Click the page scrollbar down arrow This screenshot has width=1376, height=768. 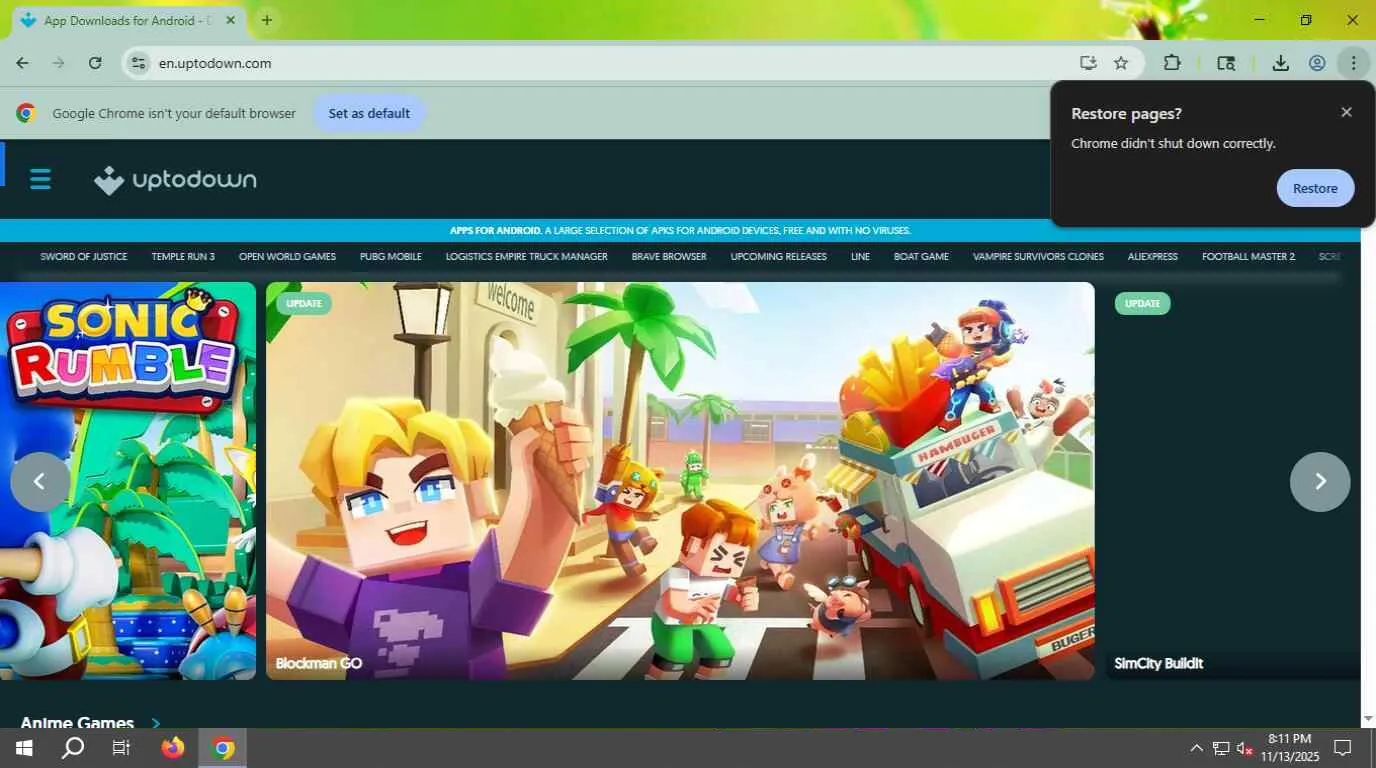click(1368, 719)
